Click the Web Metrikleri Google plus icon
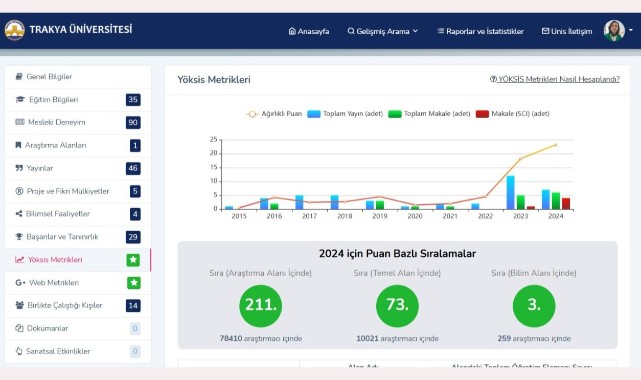 pyautogui.click(x=20, y=282)
